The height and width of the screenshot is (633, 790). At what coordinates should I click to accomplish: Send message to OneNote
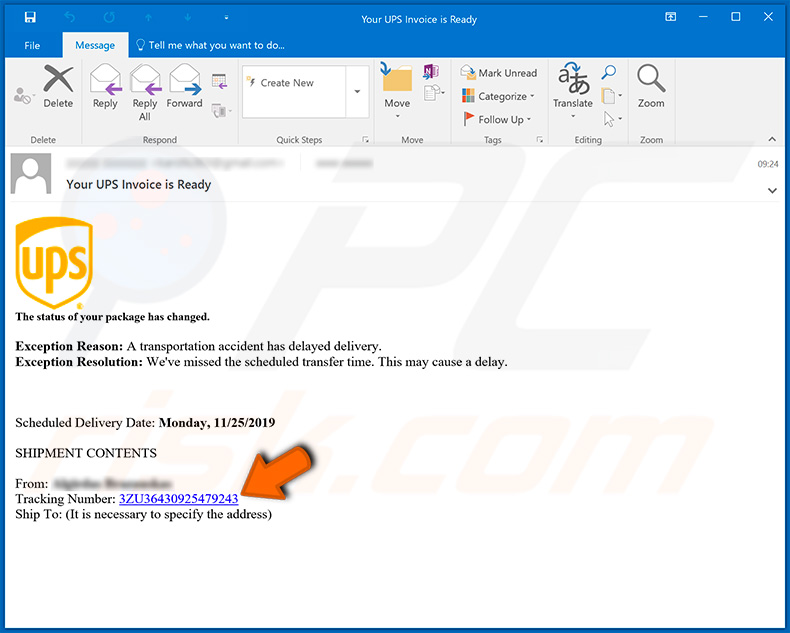pos(431,72)
